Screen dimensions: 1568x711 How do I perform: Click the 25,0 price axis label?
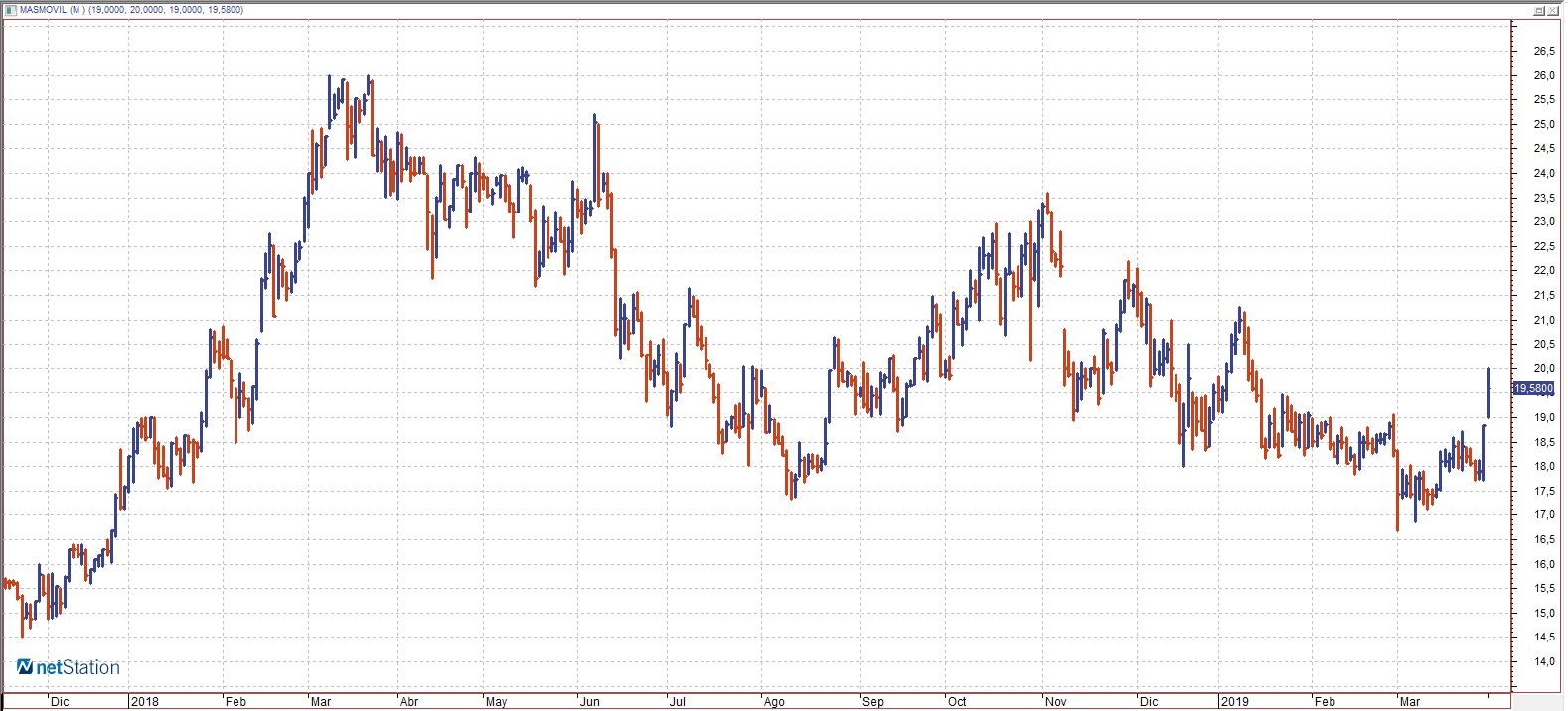(x=1544, y=124)
